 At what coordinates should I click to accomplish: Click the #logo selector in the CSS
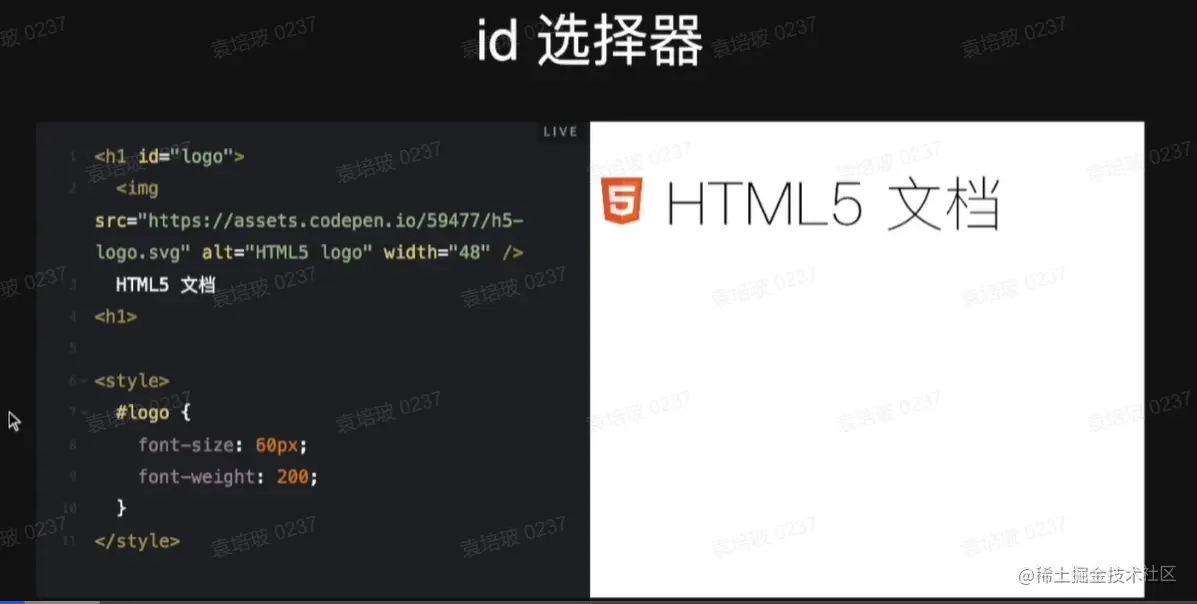142,412
